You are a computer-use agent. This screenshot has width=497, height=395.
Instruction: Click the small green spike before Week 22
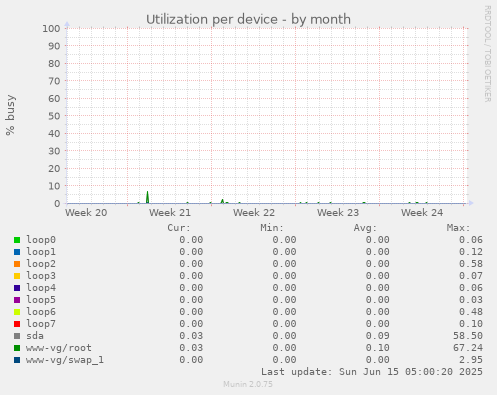223,201
